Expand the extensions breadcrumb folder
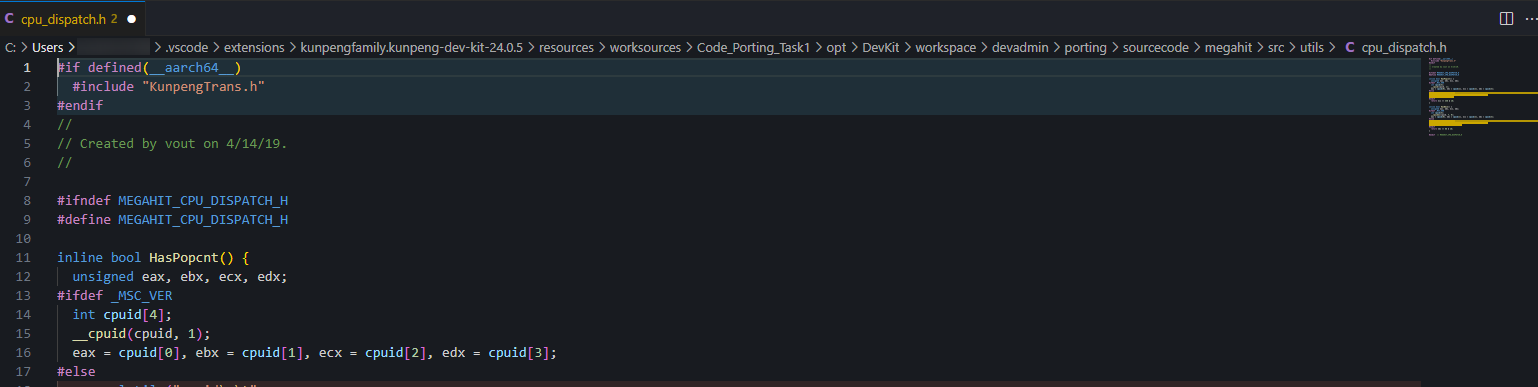1538x387 pixels. pos(254,47)
